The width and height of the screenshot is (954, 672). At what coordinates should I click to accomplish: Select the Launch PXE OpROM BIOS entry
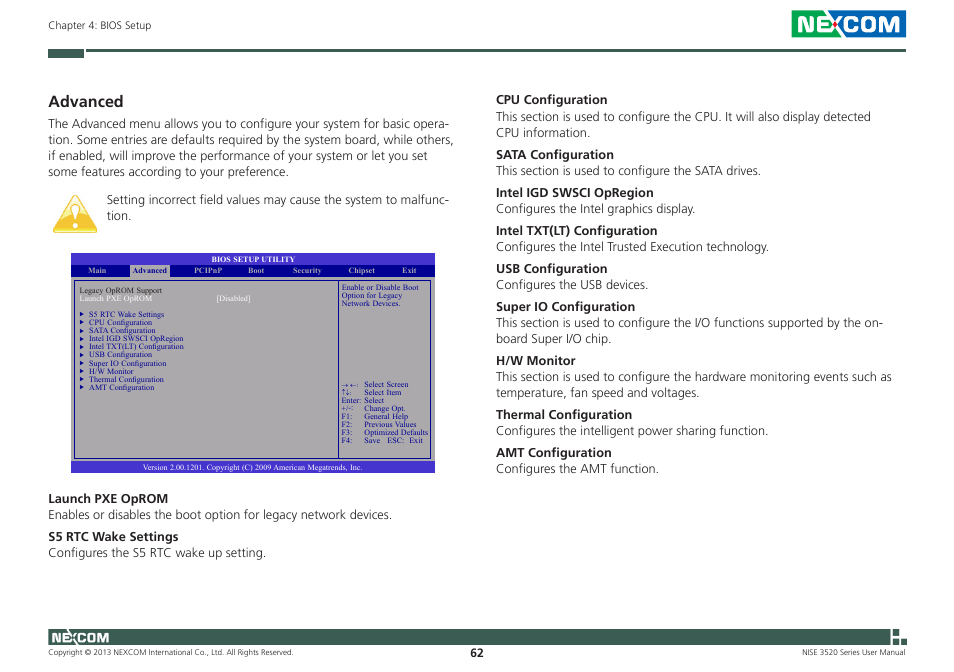[x=116, y=299]
